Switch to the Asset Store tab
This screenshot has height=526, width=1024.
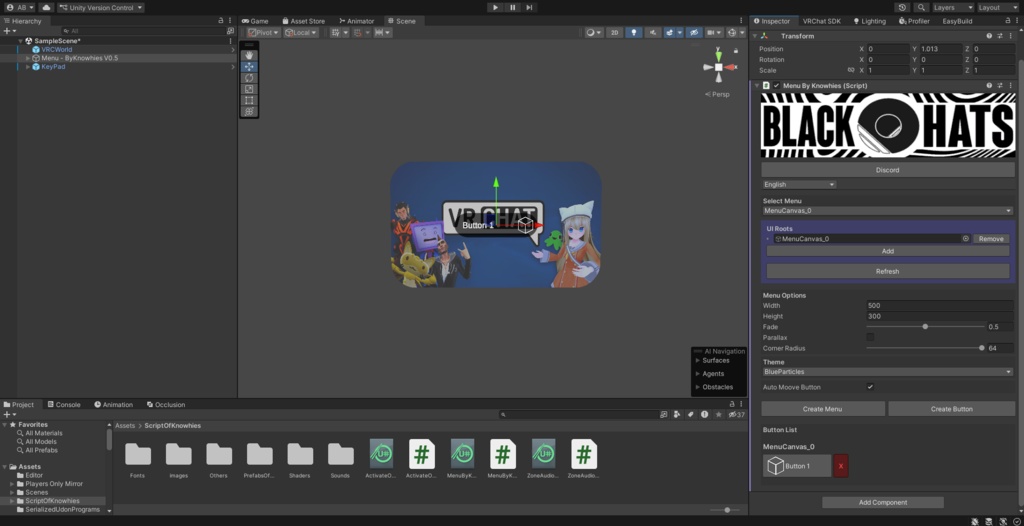click(303, 21)
